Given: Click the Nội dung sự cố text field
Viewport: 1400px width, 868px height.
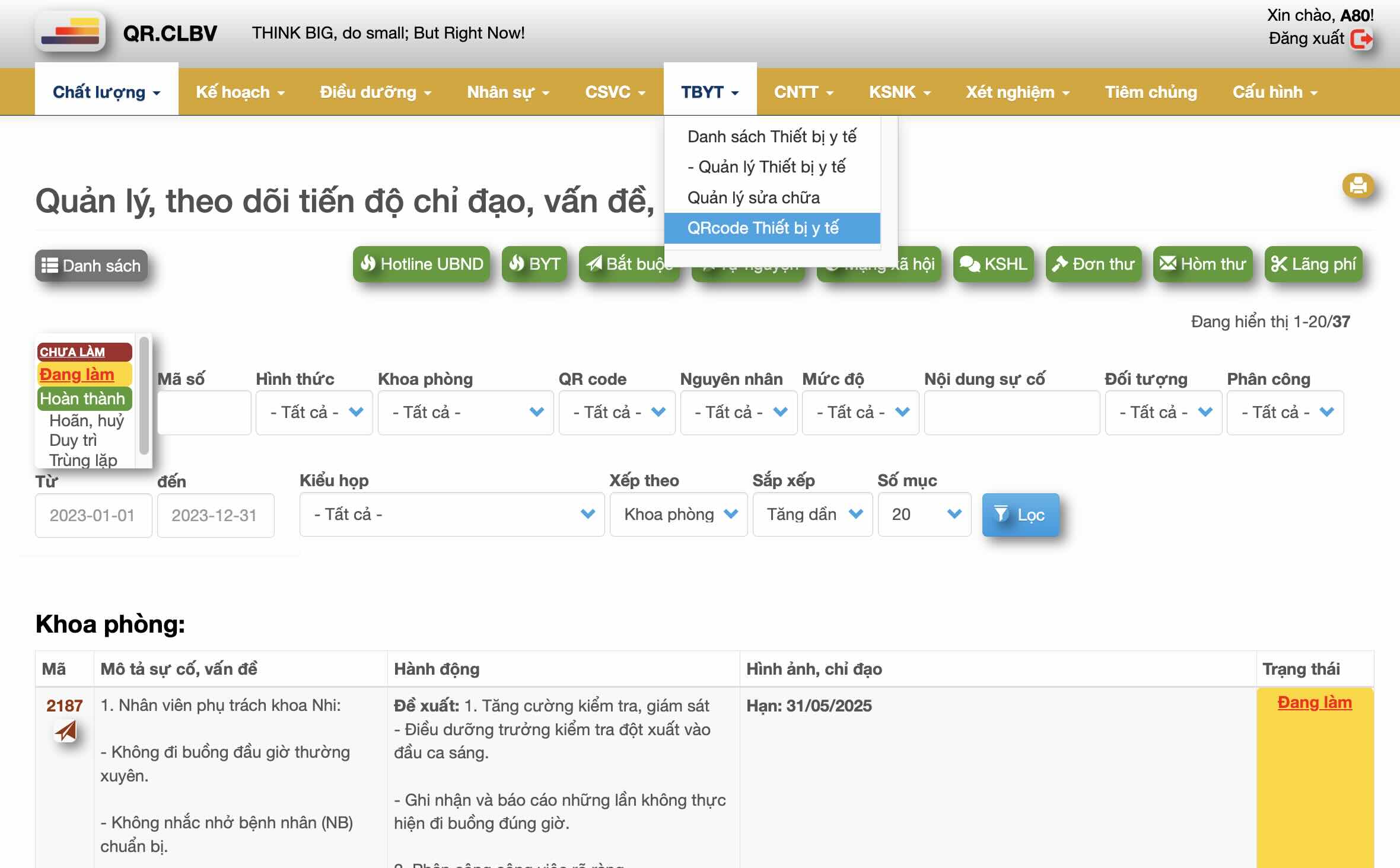Looking at the screenshot, I should click(x=1011, y=412).
